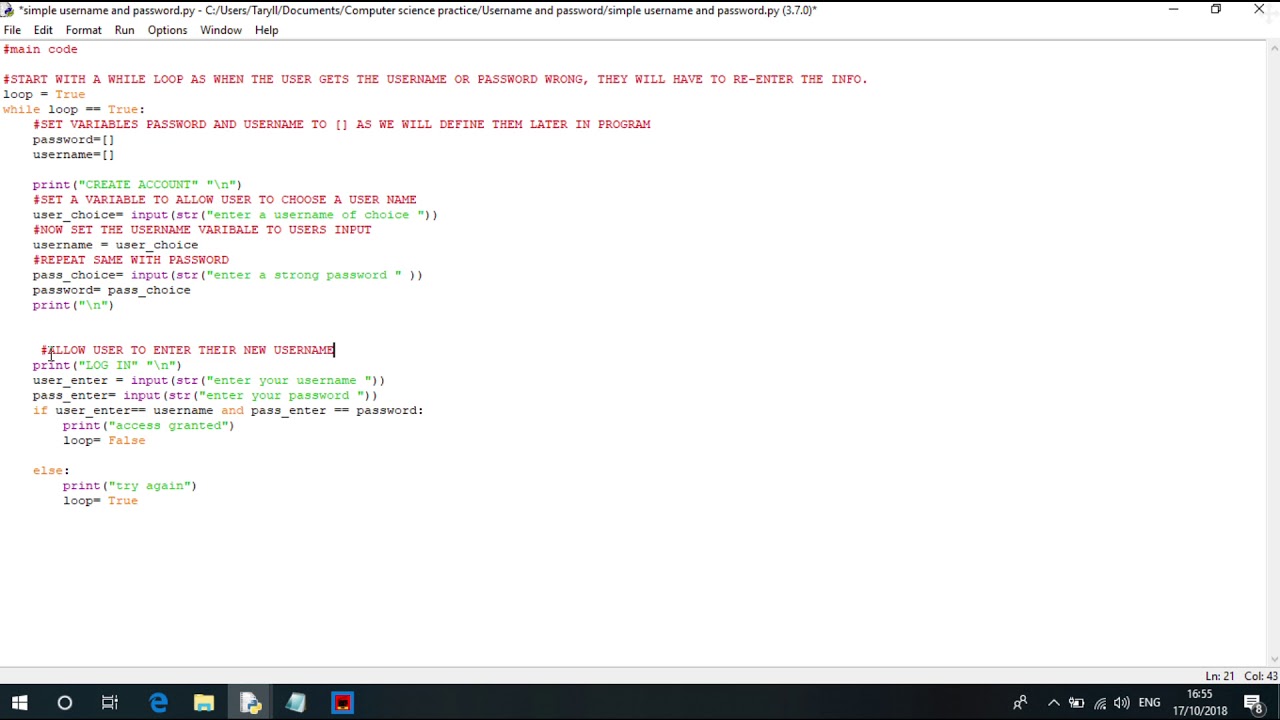Open the Action Center notifications icon
The height and width of the screenshot is (720, 1280).
coord(1254,703)
